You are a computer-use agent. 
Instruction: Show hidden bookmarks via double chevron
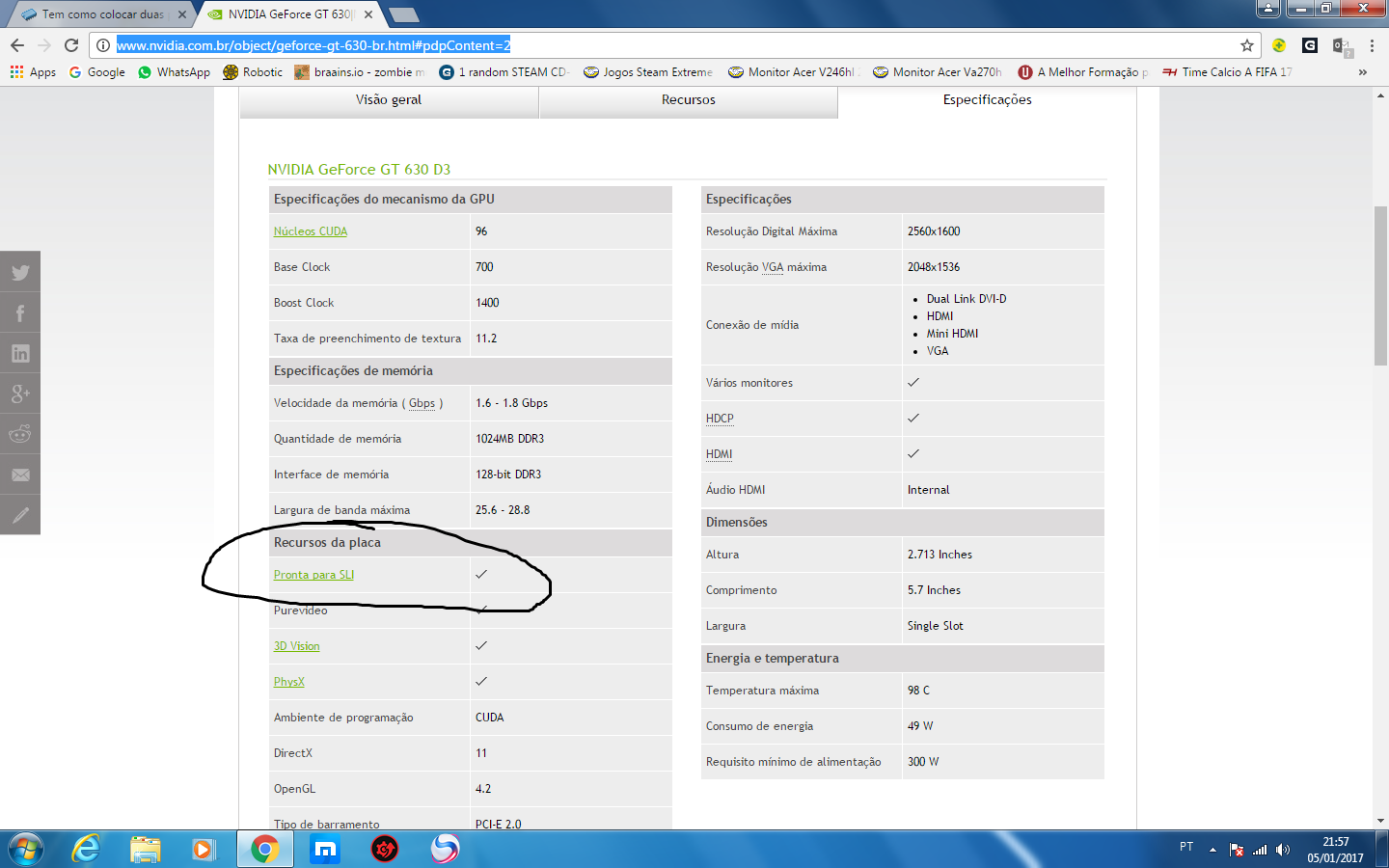[1362, 72]
